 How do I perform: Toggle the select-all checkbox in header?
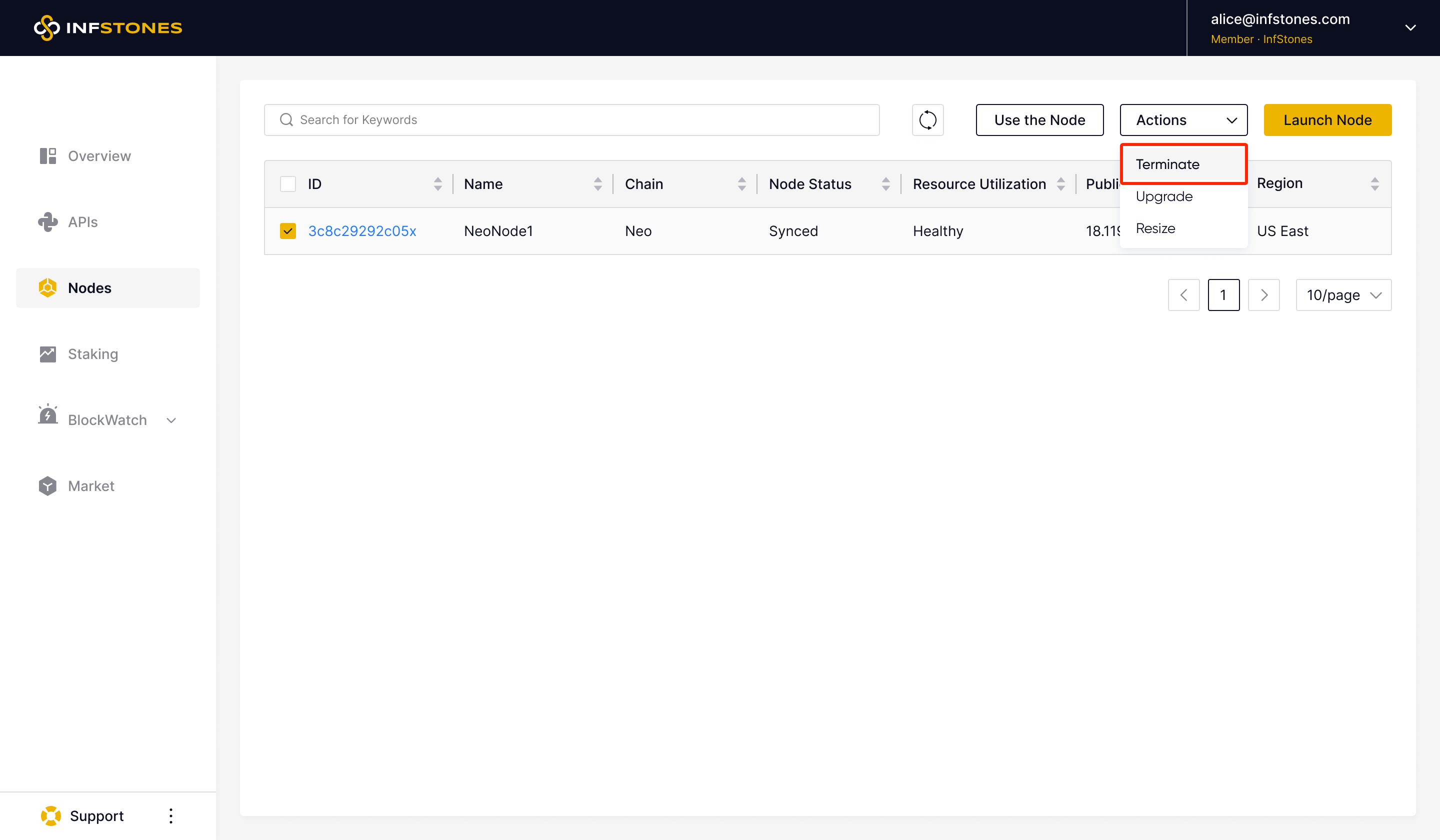pyautogui.click(x=288, y=184)
